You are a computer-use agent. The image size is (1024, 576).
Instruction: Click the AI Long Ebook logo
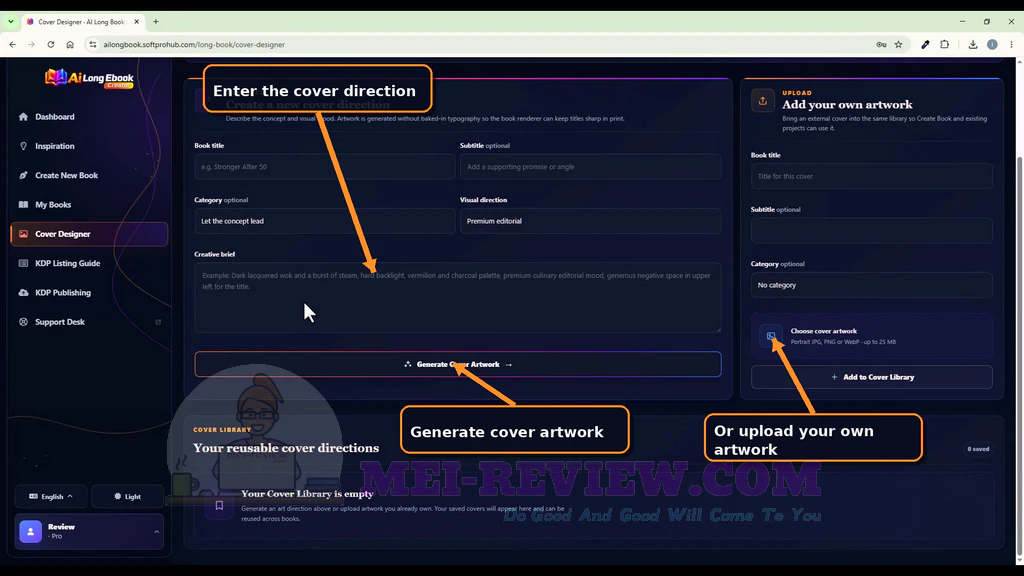click(89, 78)
